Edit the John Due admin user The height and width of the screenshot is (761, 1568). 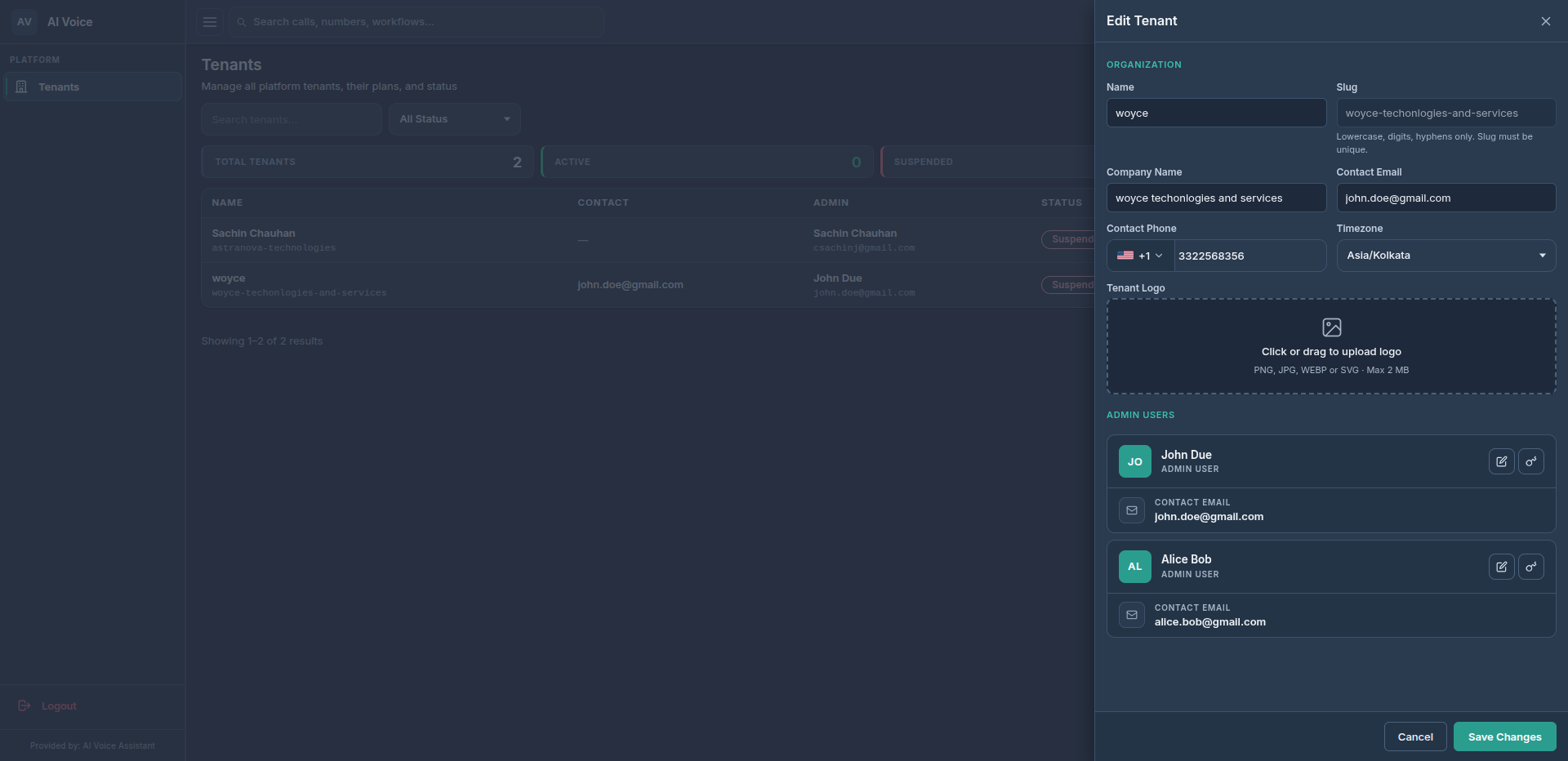pyautogui.click(x=1501, y=461)
